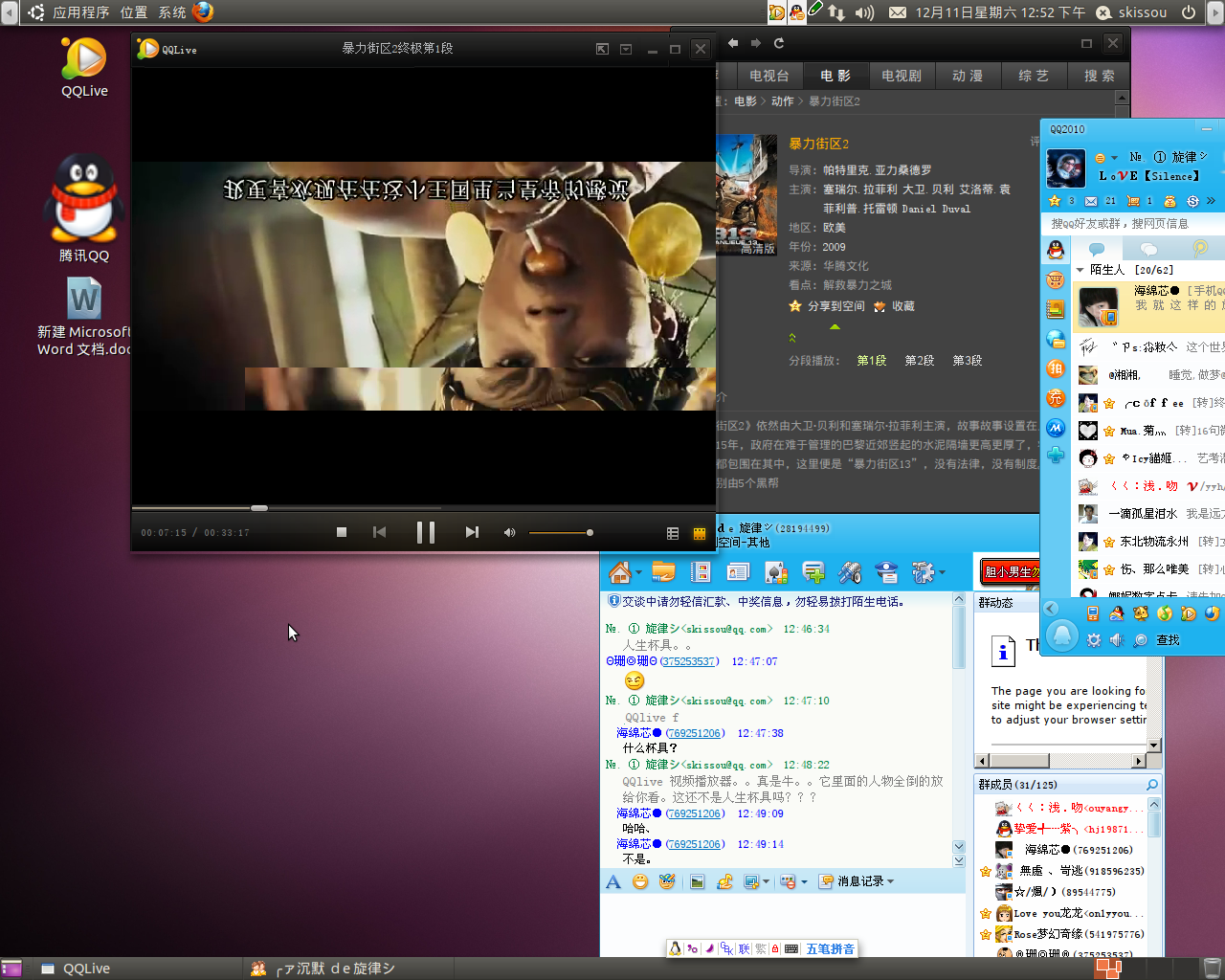Click 暴力街区2 movie poster thumbnail
The width and height of the screenshot is (1225, 980).
[x=746, y=195]
